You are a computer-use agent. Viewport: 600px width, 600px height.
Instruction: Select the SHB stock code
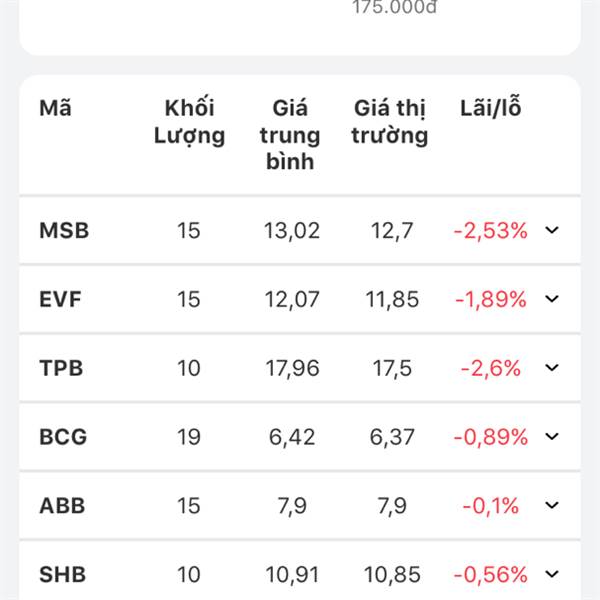click(63, 574)
